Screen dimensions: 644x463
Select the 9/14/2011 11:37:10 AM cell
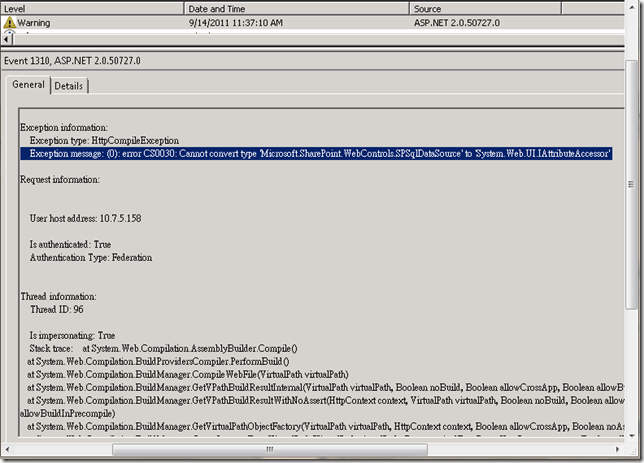236,23
